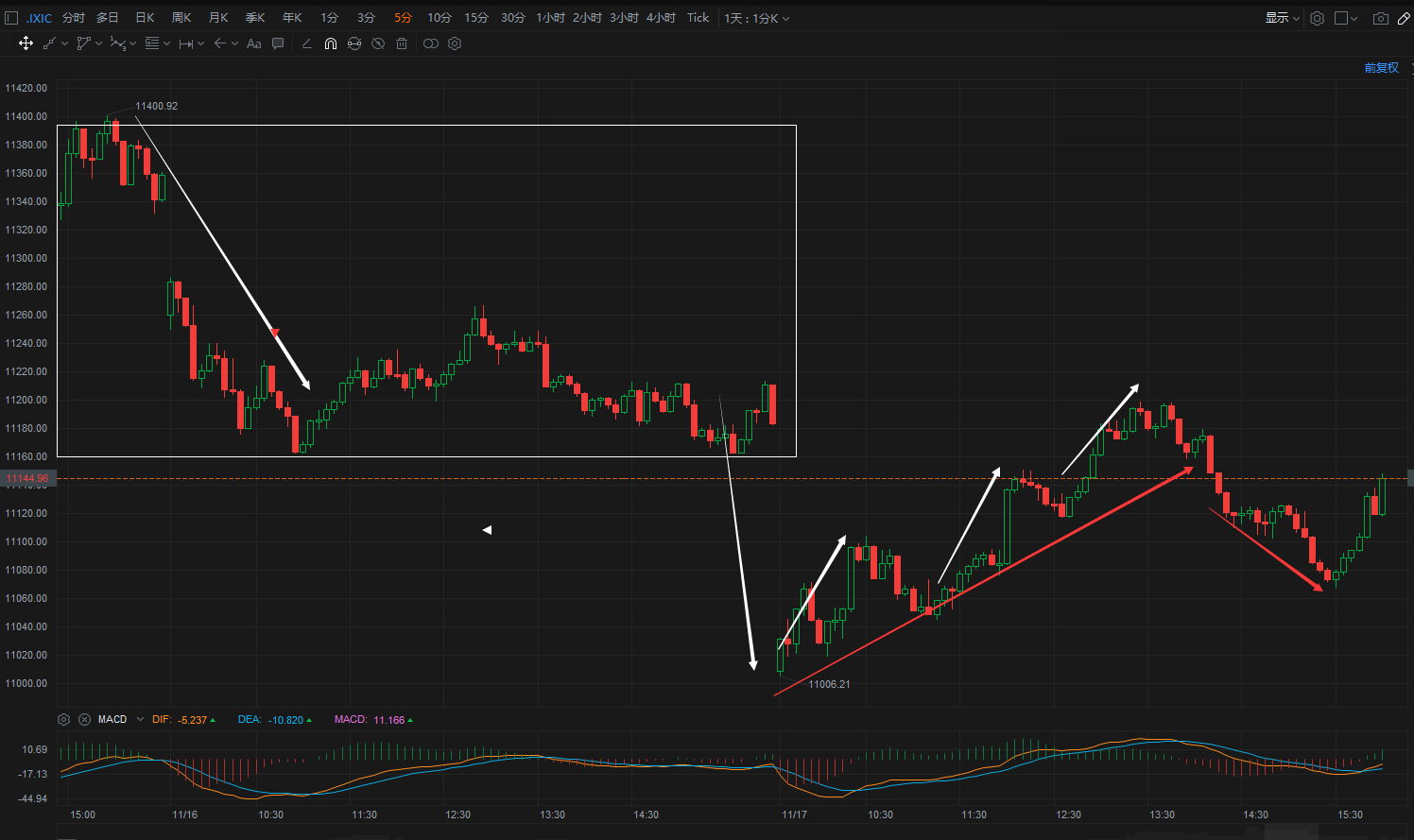Click the 前复权 adjustment link
The image size is (1414, 840).
pos(1381,68)
